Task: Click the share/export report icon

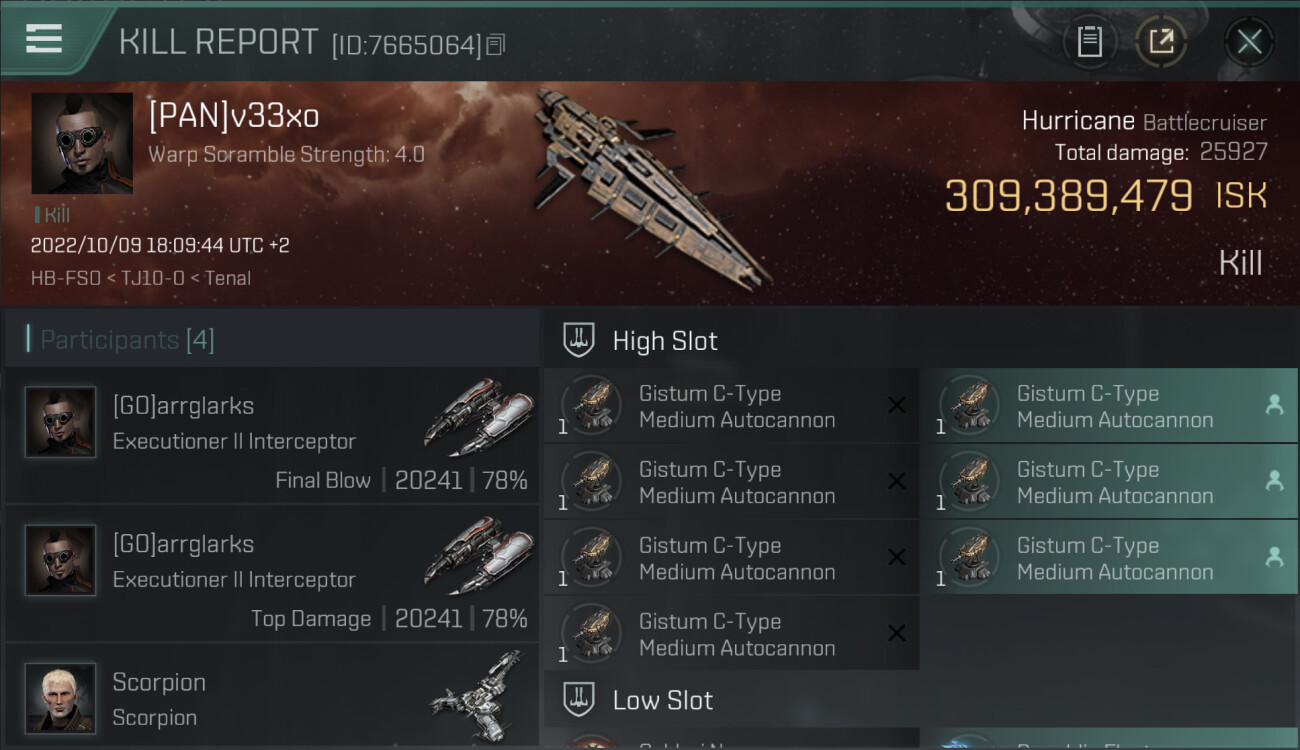Action: tap(1161, 42)
